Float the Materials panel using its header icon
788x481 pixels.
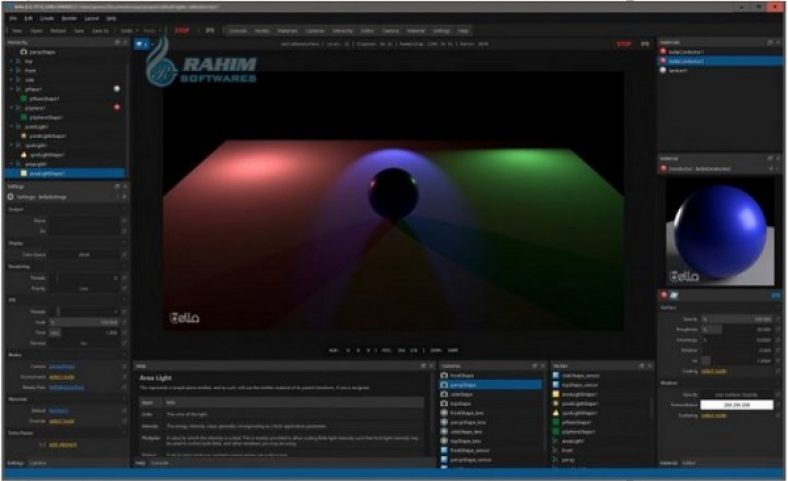tap(770, 43)
